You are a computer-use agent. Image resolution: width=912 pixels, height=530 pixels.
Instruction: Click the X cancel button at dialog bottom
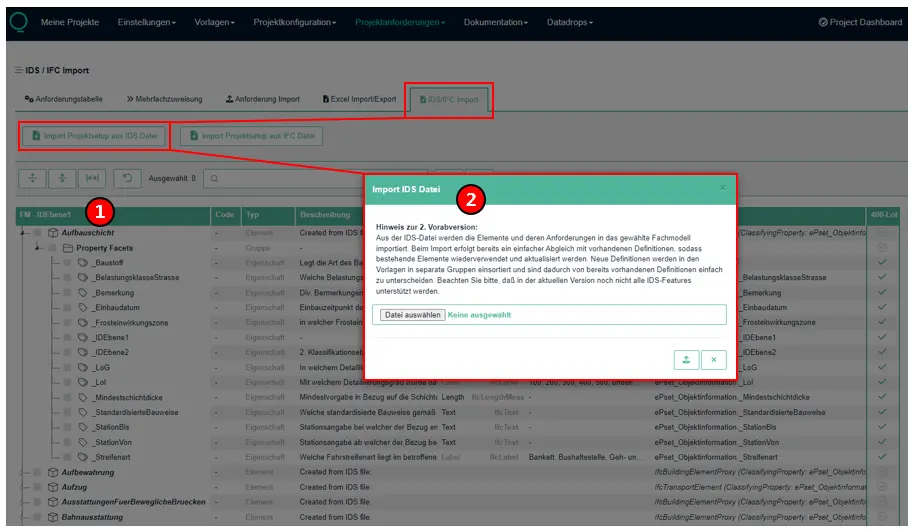click(713, 359)
